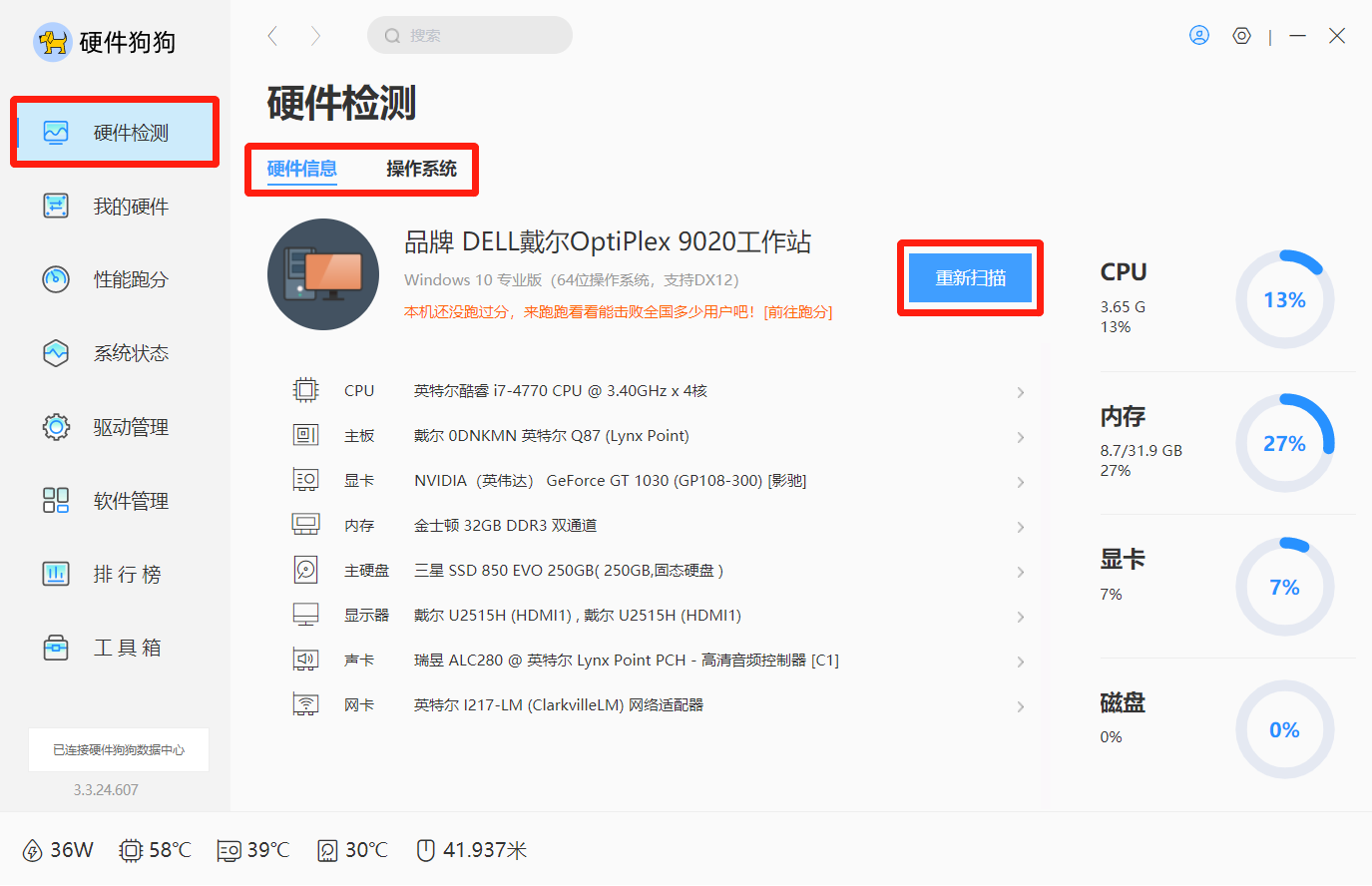Expand the 三星 SSD 850 EVO row chevron
Screen dimensions: 1372x886
pos(1021,572)
